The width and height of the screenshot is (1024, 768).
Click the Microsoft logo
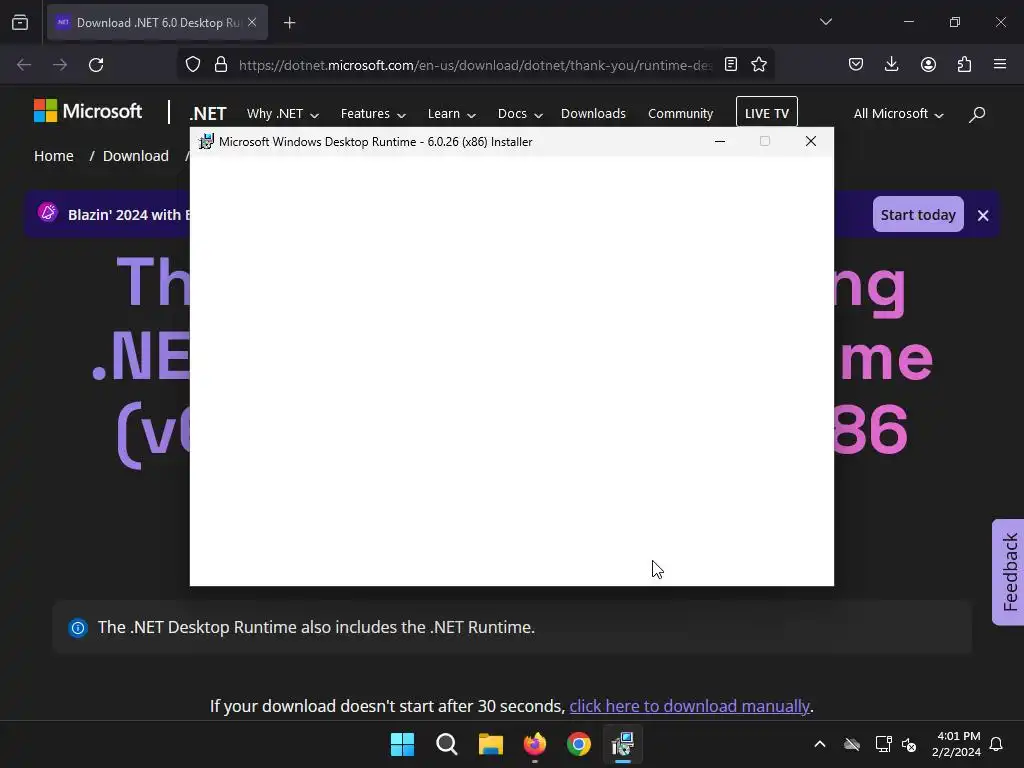(x=88, y=111)
